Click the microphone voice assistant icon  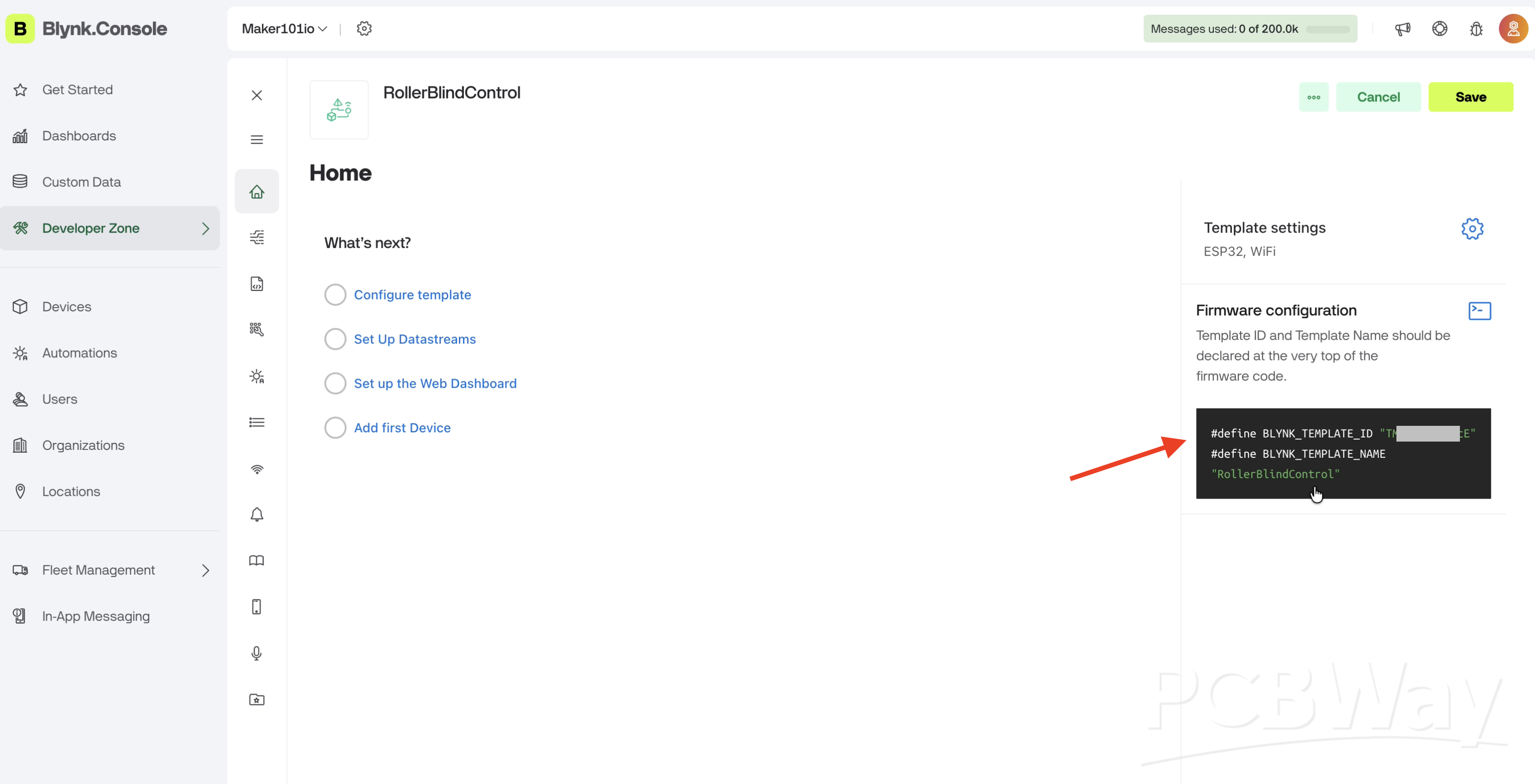tap(257, 653)
